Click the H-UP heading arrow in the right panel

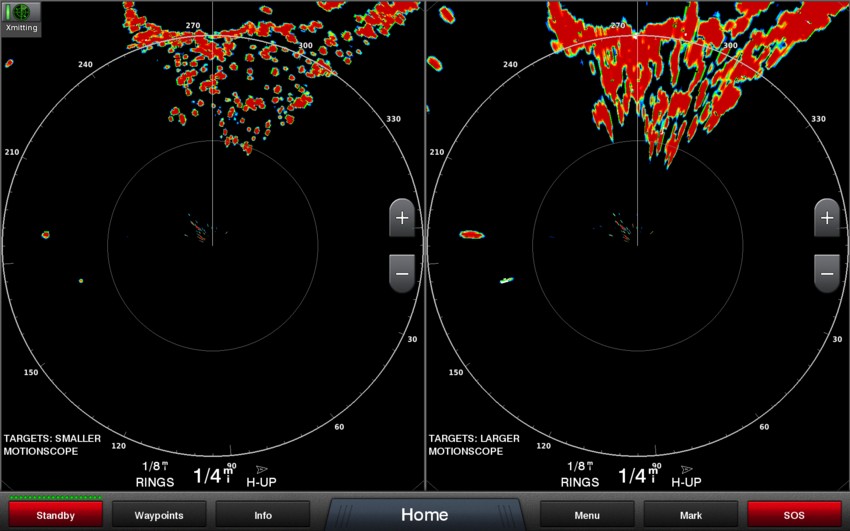pos(686,468)
